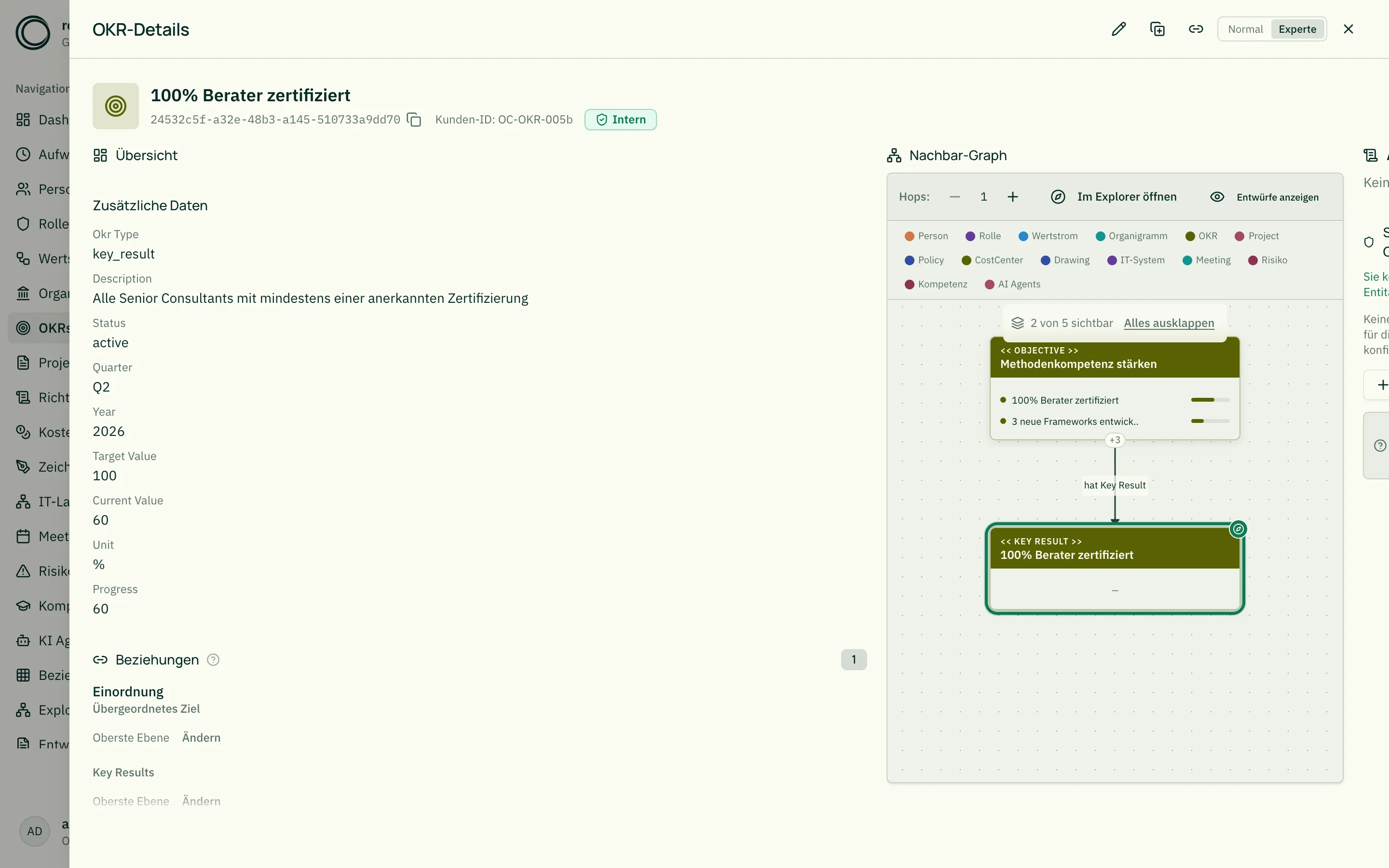This screenshot has height=868, width=1389.
Task: Click the app logo circle
Action: (33, 33)
